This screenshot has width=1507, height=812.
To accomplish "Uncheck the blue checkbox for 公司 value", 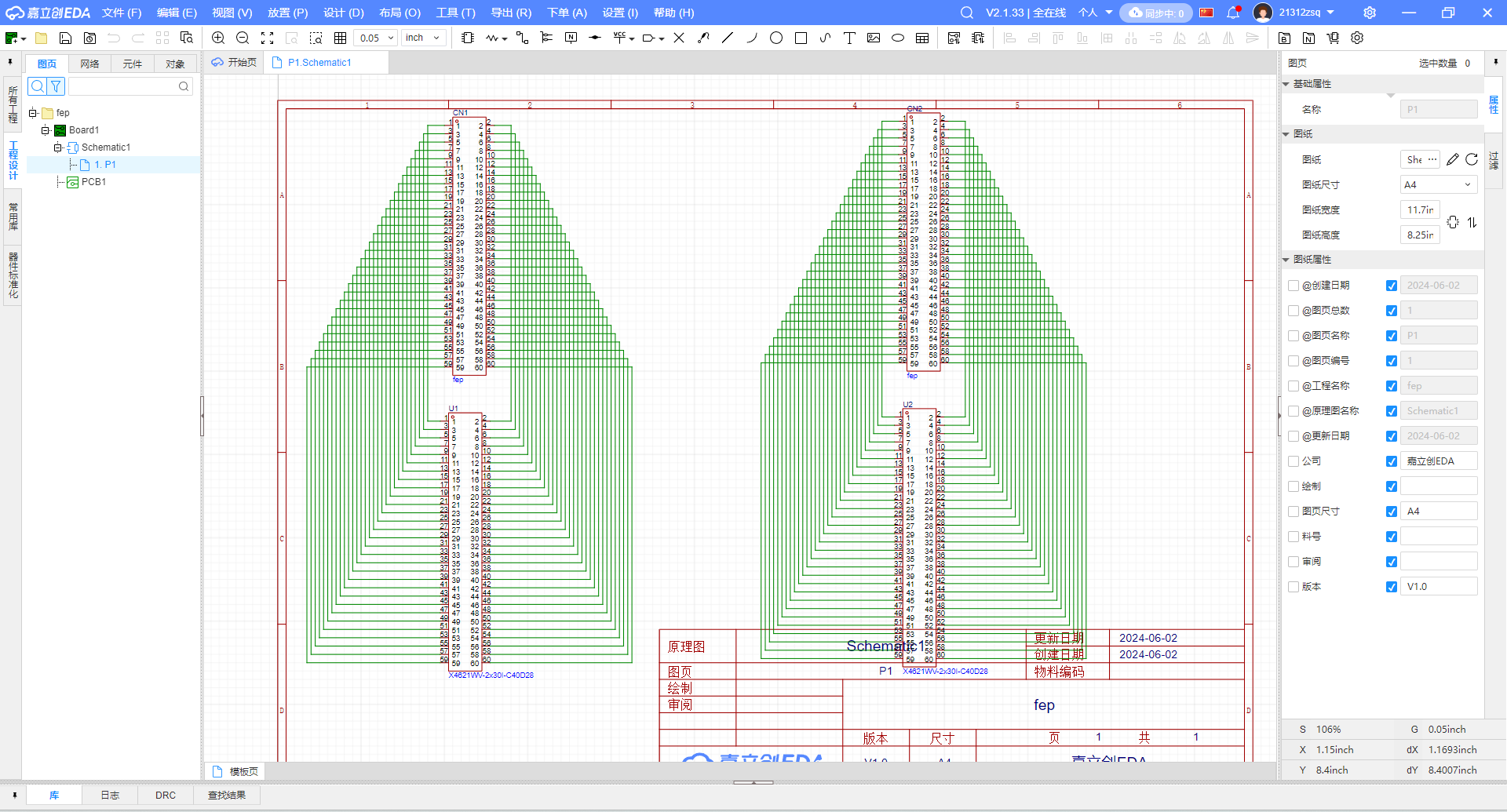I will coord(1392,461).
